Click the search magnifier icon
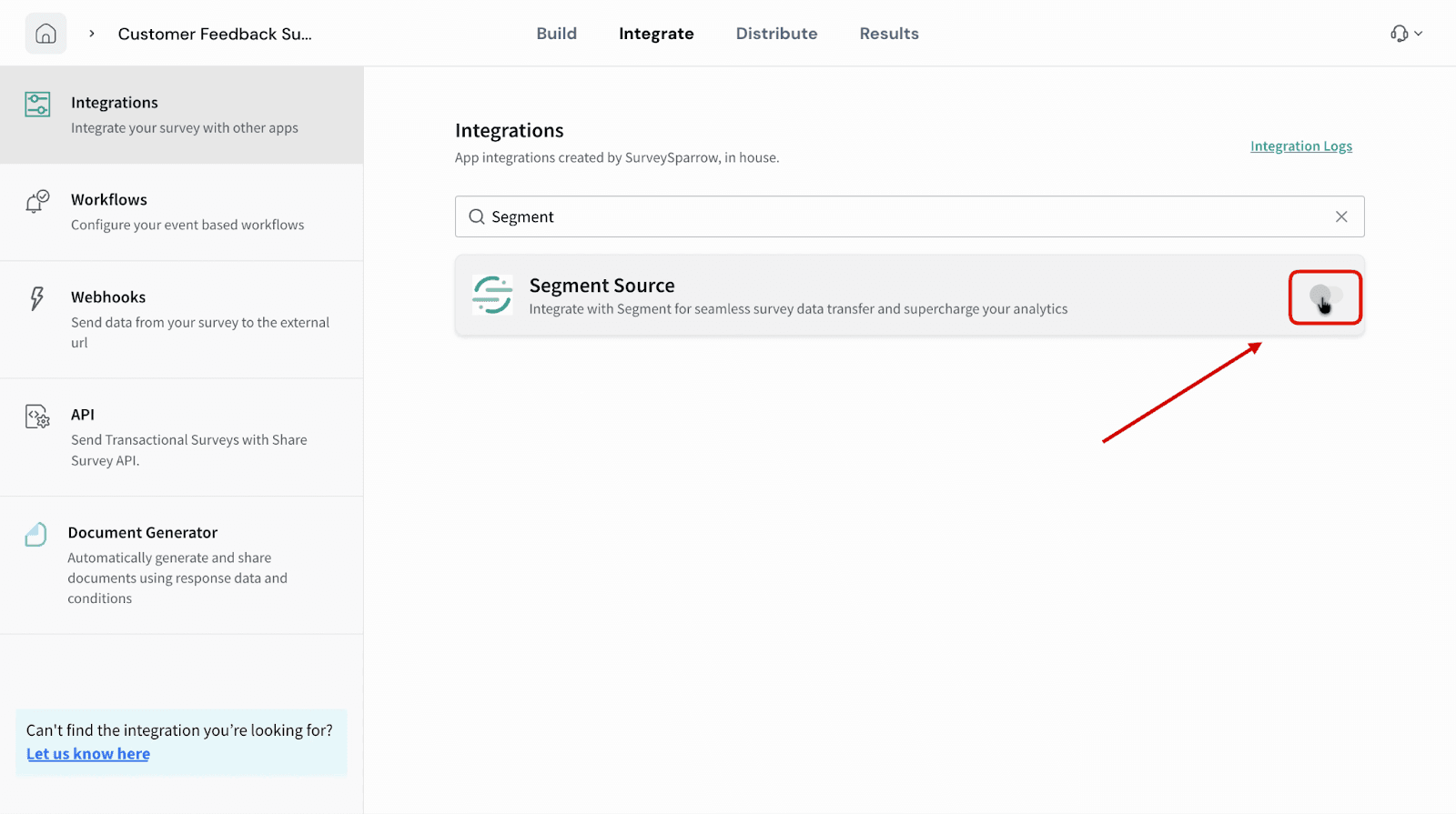Image resolution: width=1456 pixels, height=814 pixels. pyautogui.click(x=476, y=216)
